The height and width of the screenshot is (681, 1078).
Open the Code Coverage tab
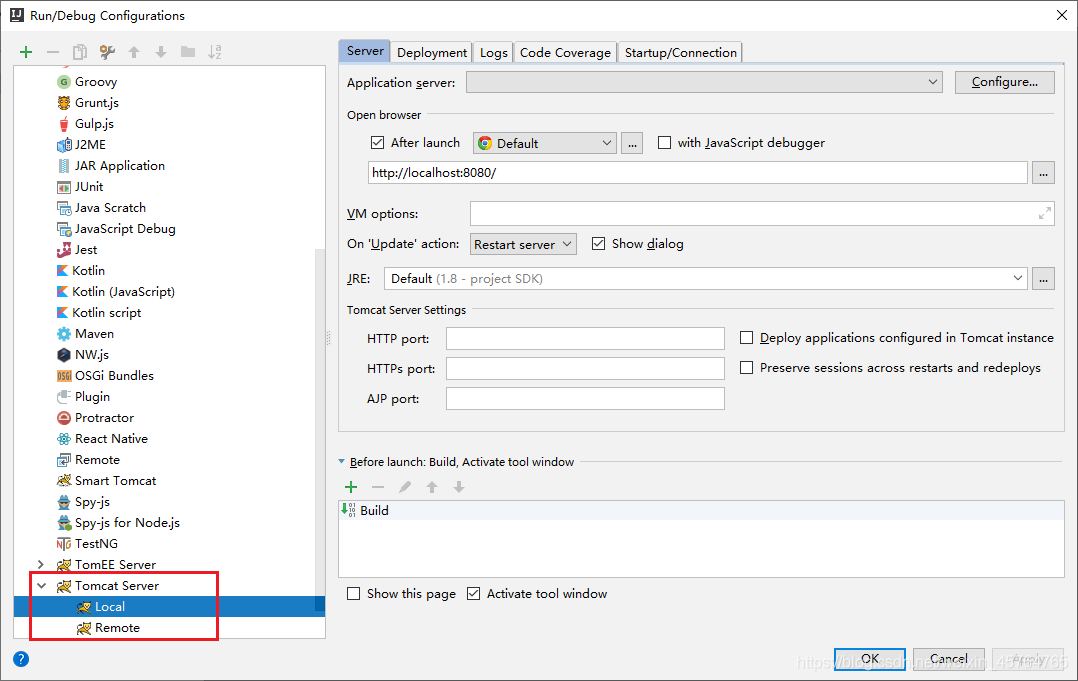point(565,52)
